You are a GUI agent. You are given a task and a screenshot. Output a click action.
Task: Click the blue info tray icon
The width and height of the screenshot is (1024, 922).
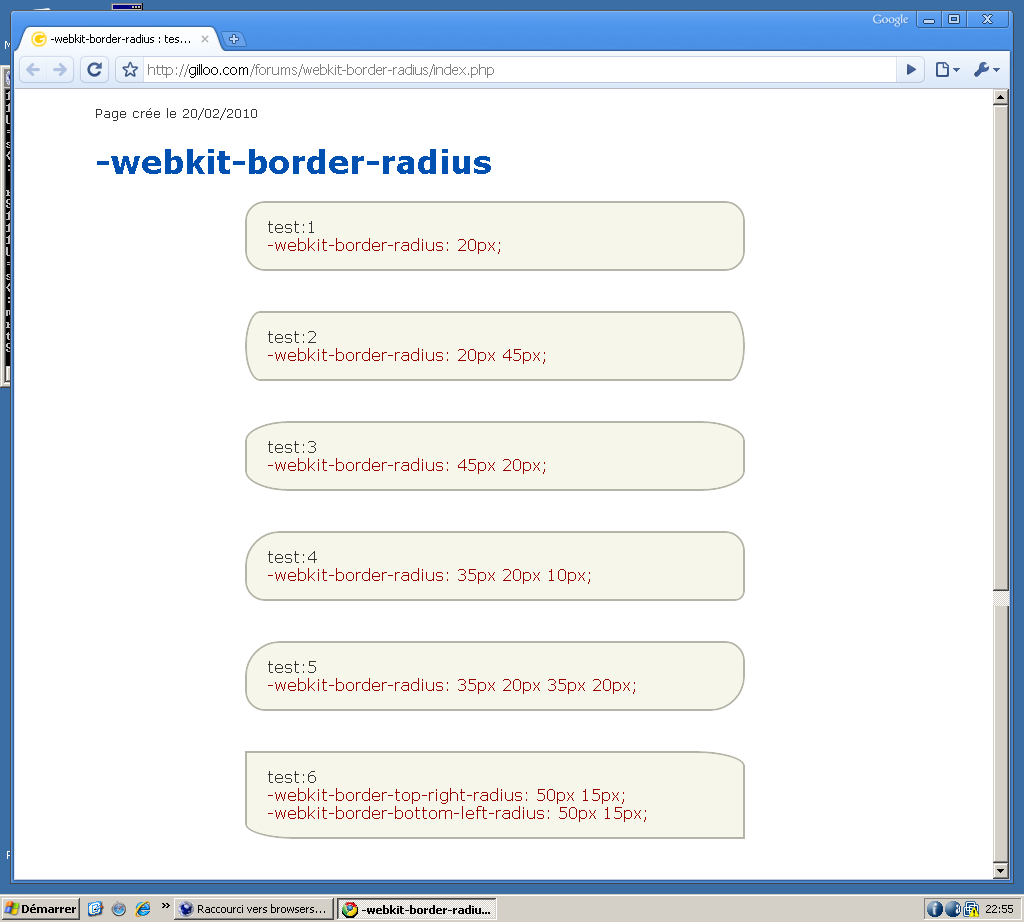(x=935, y=909)
